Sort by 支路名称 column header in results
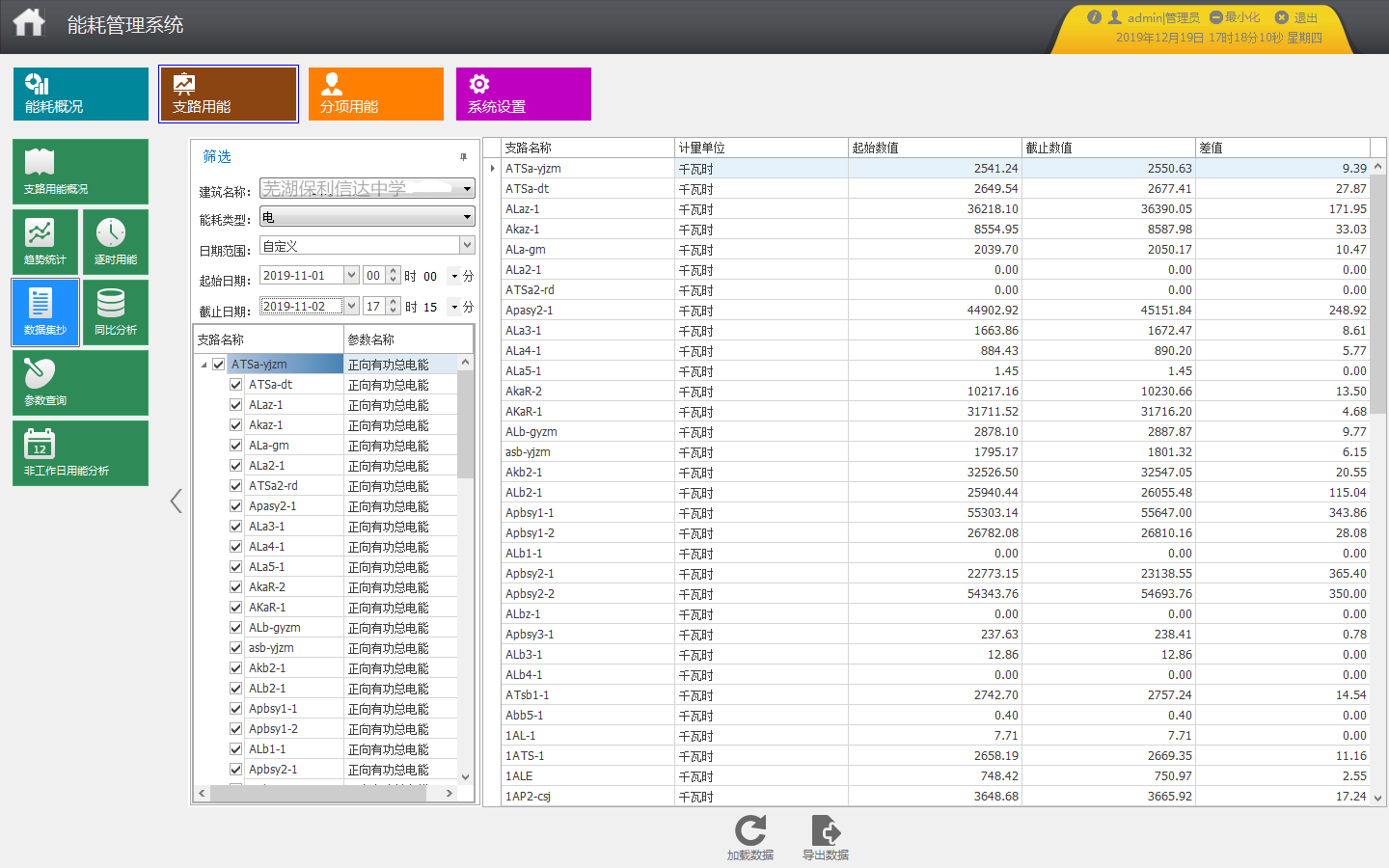Viewport: 1389px width, 868px height. coord(587,148)
